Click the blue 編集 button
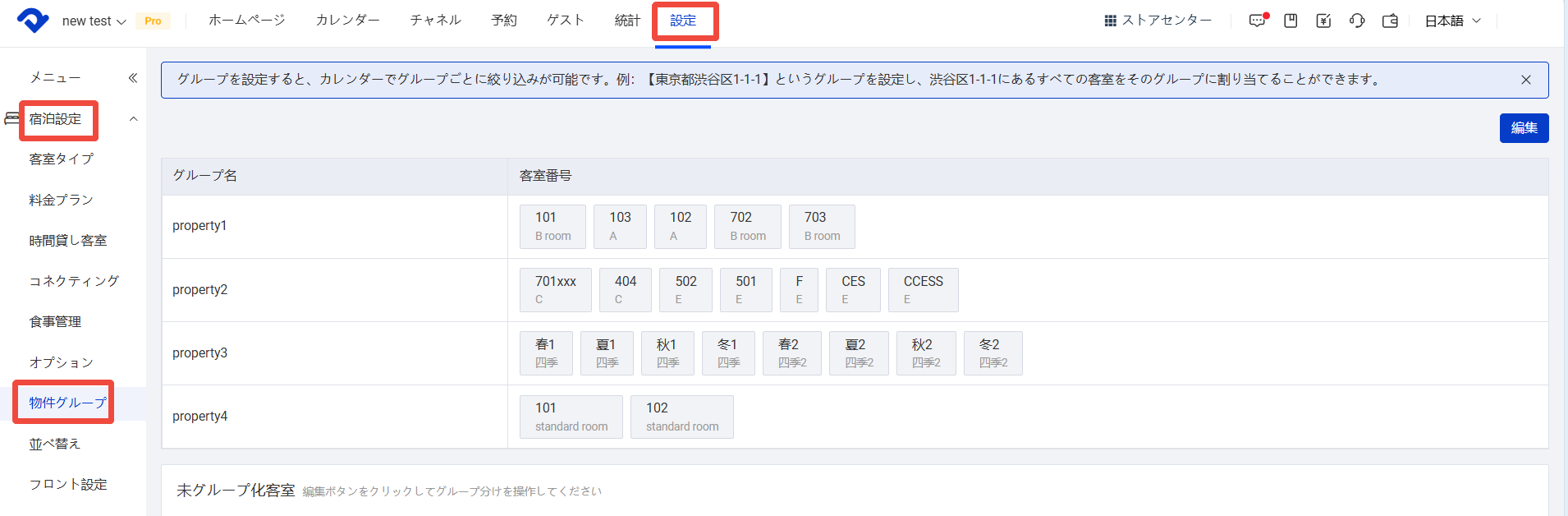Screen dimensions: 1568x516 click(1524, 128)
